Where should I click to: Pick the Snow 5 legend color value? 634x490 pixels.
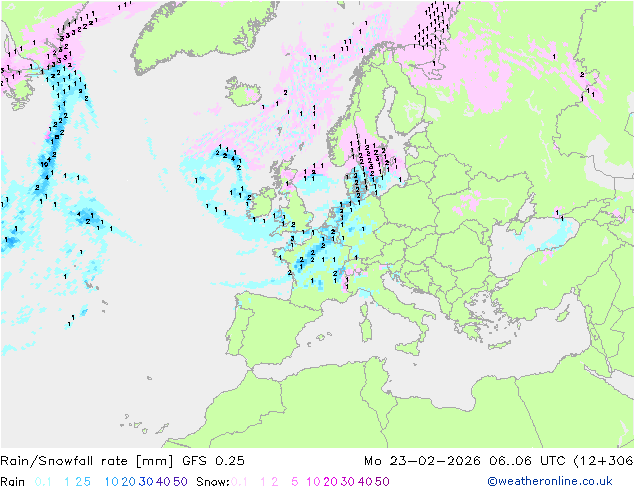click(x=295, y=482)
